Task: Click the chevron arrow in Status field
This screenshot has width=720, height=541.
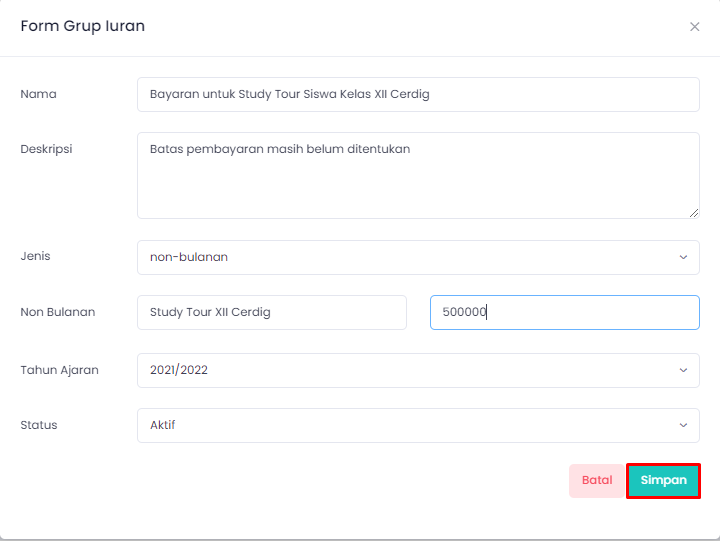Action: pos(683,425)
